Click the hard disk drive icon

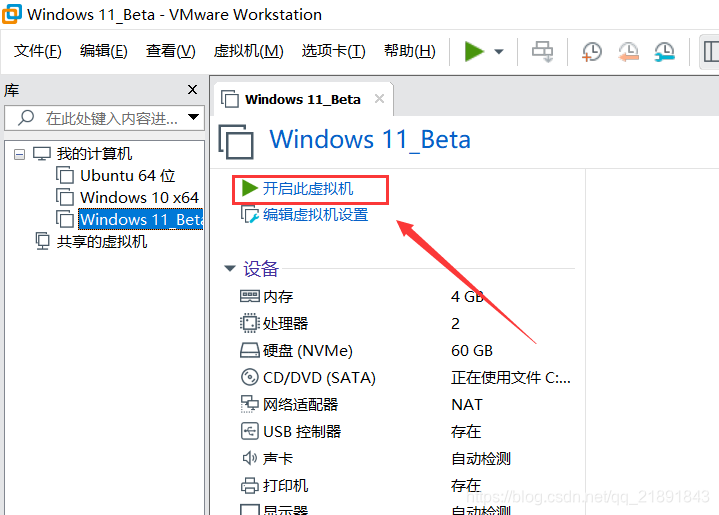[x=249, y=350]
